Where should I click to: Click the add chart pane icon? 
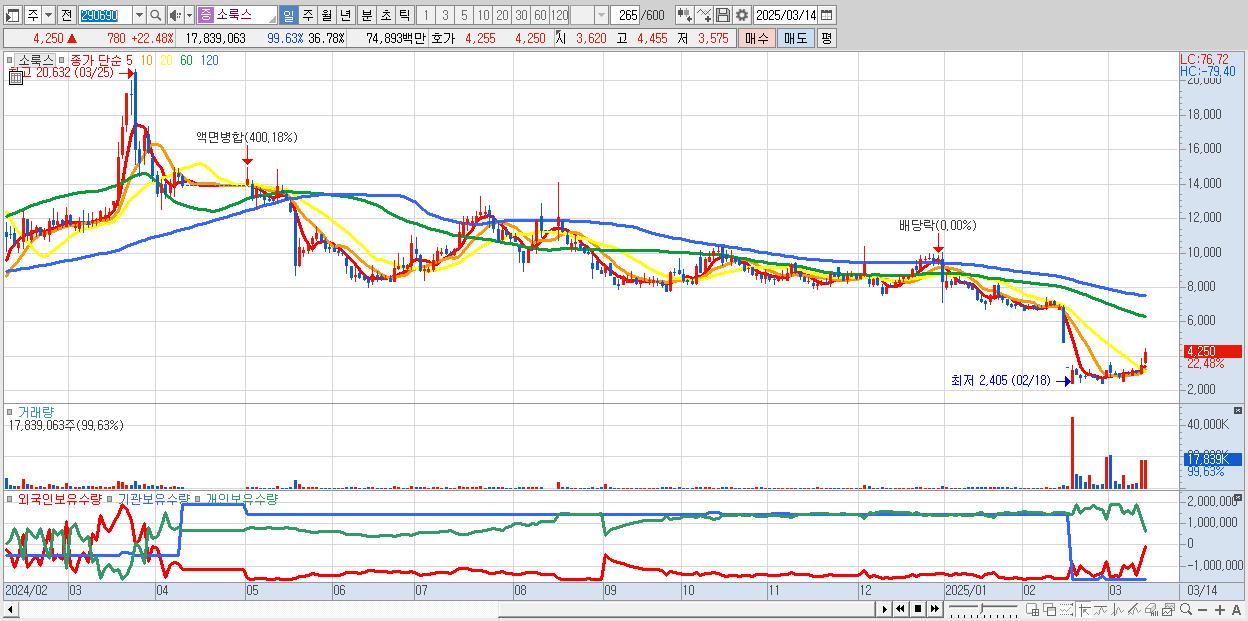(1032, 609)
